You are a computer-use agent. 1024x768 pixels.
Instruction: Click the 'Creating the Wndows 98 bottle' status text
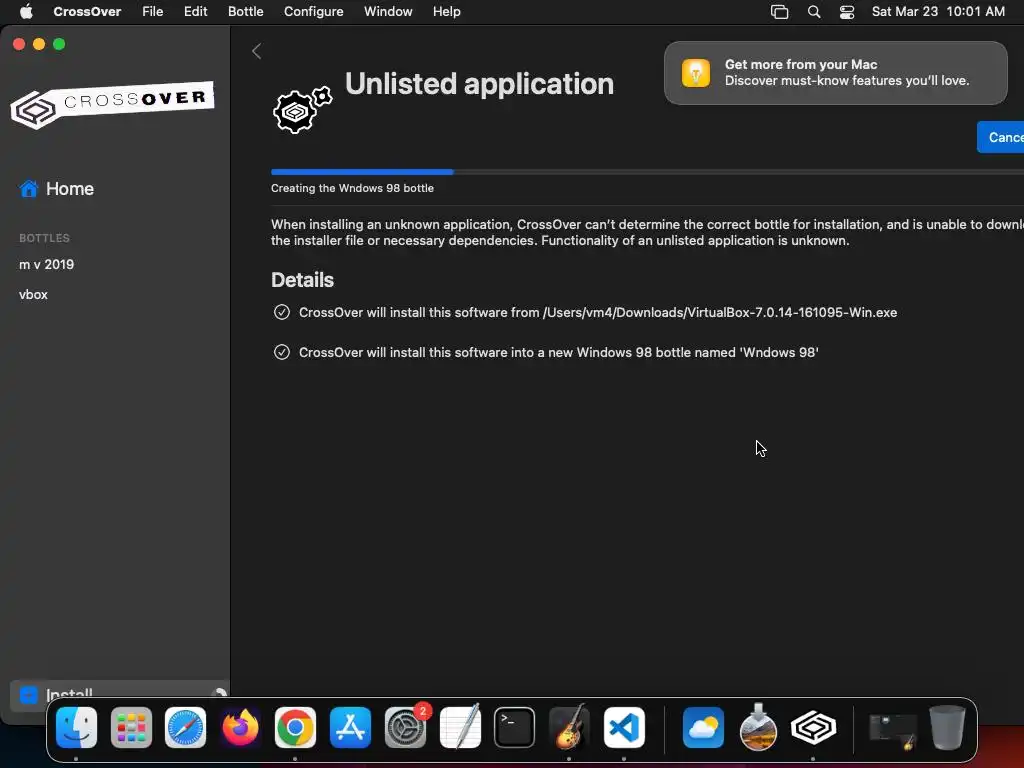point(353,188)
